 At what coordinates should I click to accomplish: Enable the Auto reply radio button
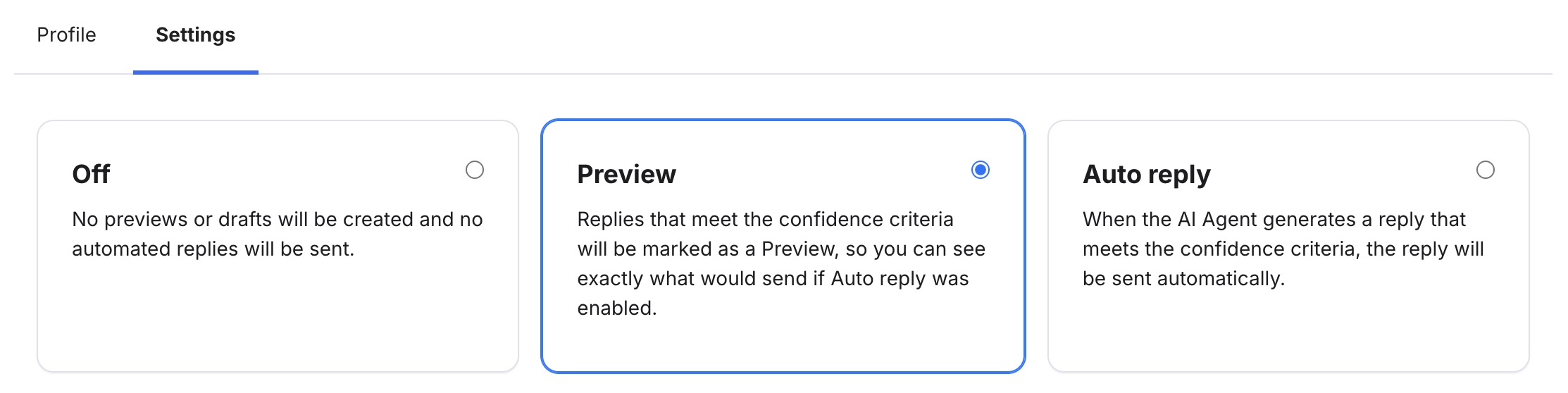(x=1485, y=170)
